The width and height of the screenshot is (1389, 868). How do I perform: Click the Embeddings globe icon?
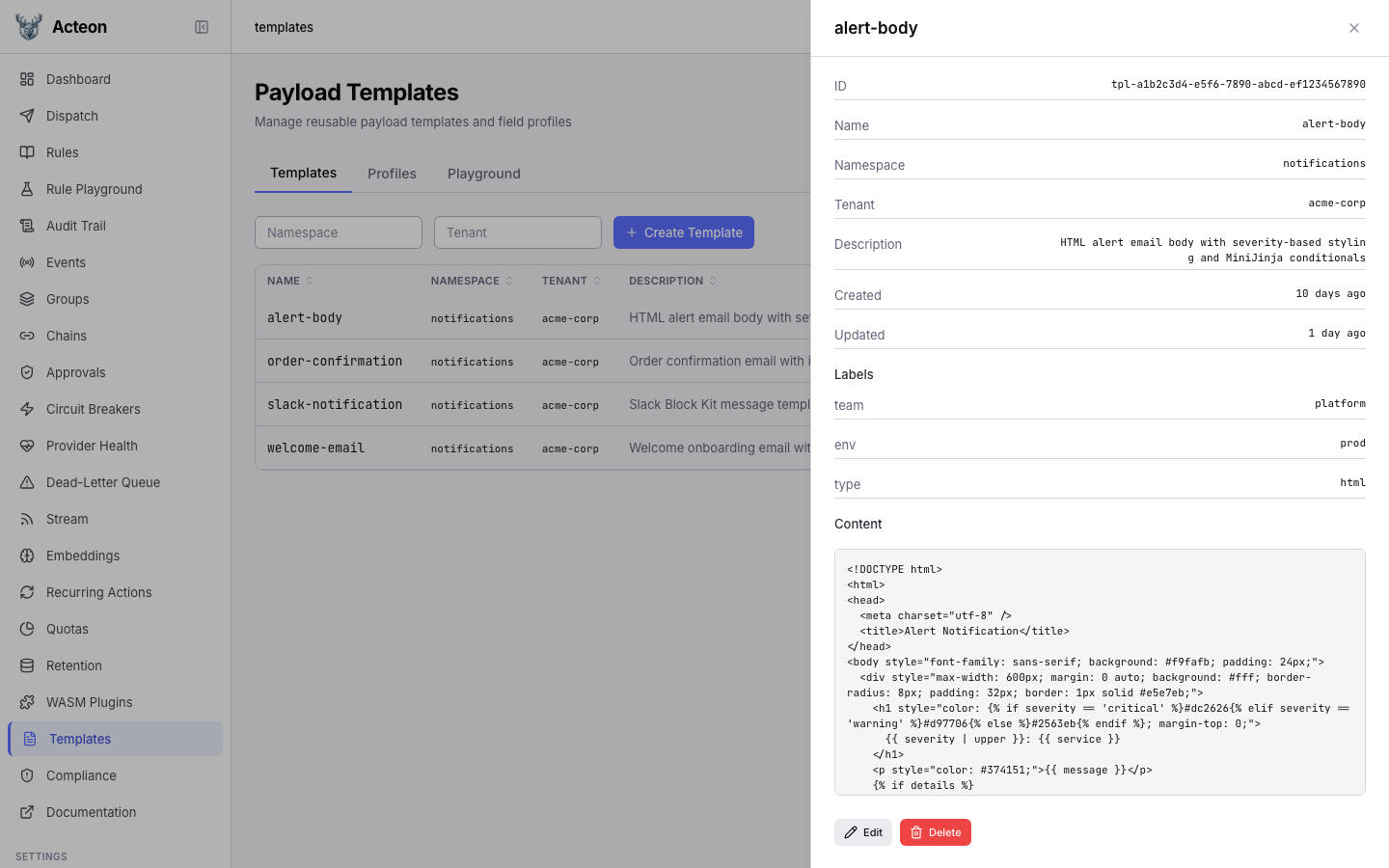(x=27, y=556)
